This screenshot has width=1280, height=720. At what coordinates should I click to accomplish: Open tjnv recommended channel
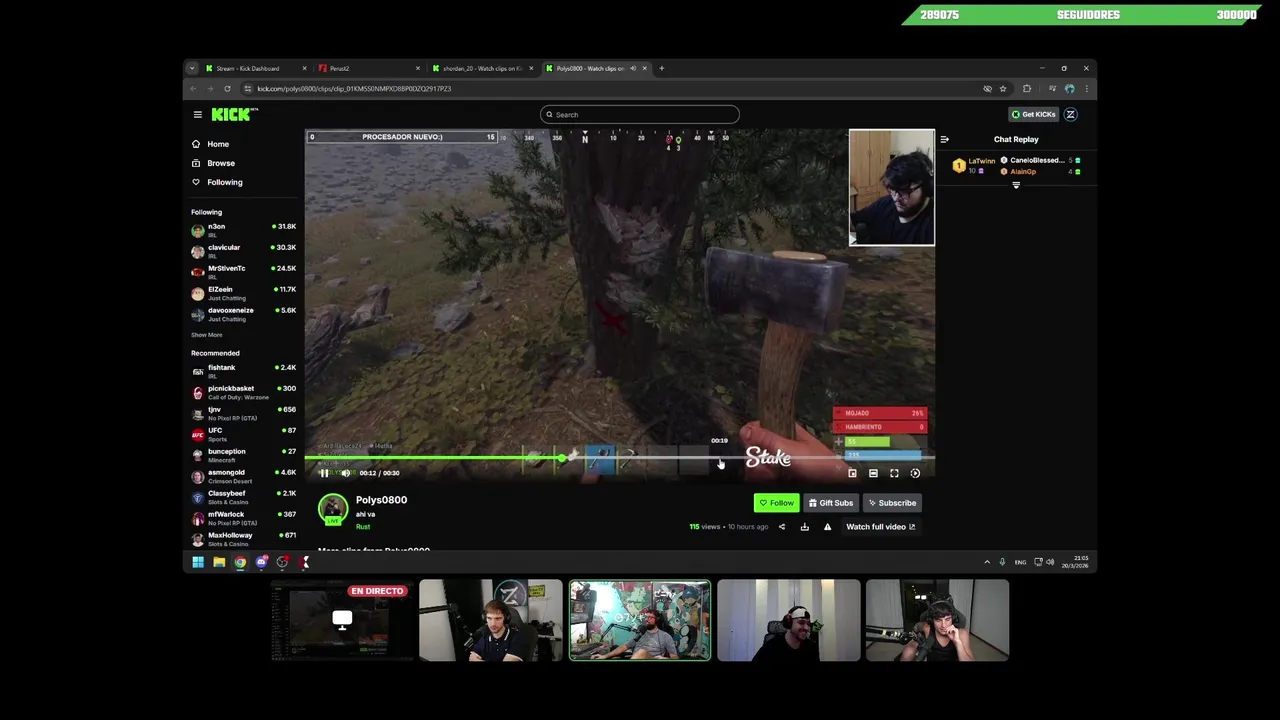(243, 413)
